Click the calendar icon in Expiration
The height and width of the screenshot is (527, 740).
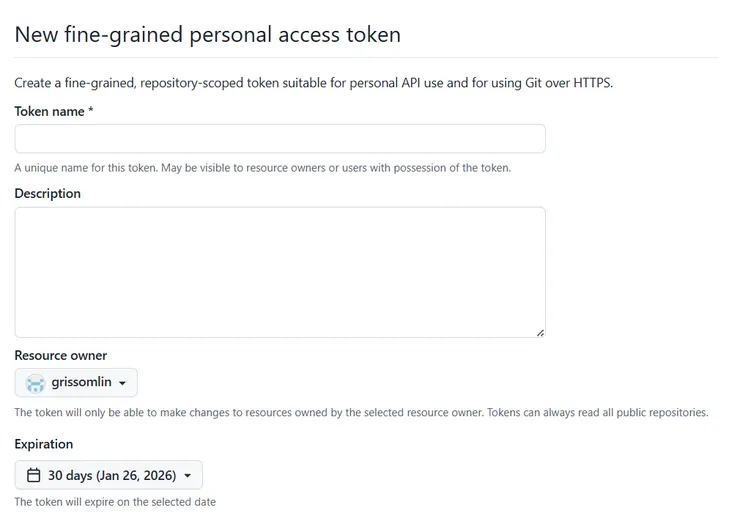34,475
